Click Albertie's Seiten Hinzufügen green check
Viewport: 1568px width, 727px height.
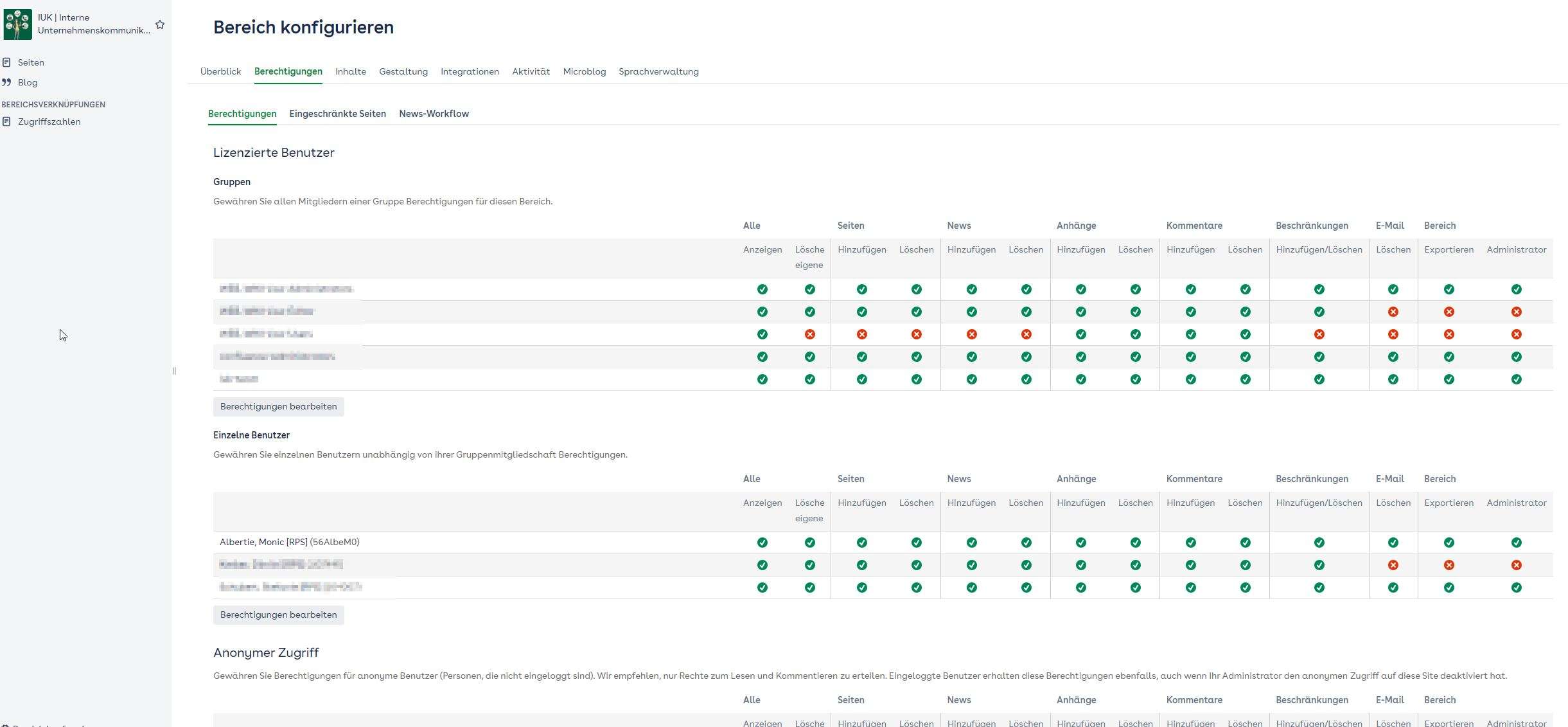[x=862, y=543]
